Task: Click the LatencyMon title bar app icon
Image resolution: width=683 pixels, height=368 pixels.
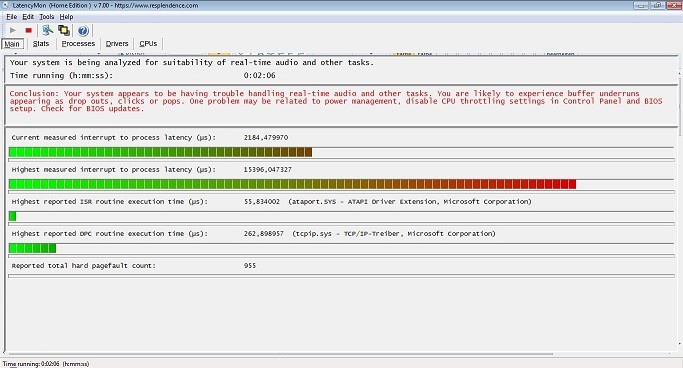Action: click(x=5, y=5)
